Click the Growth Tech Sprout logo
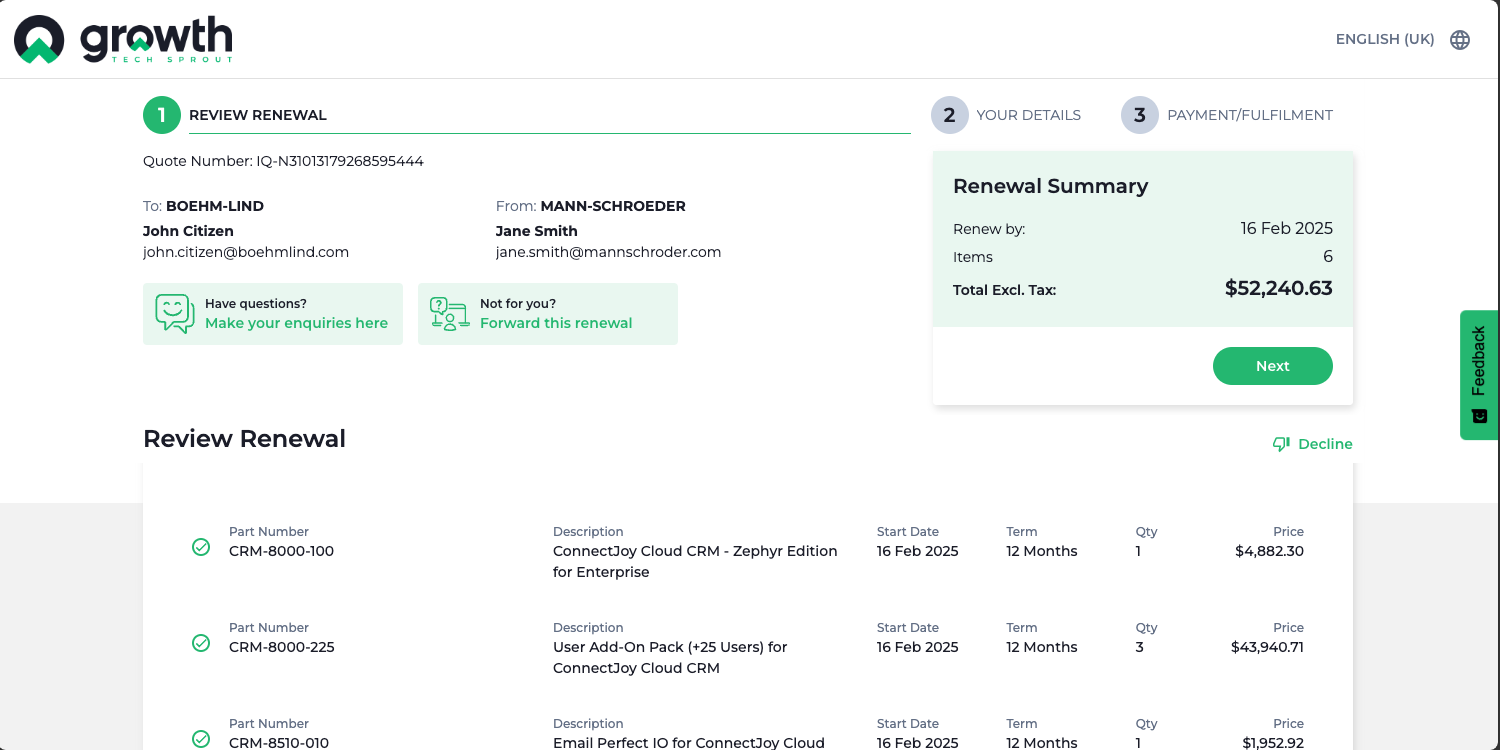Image resolution: width=1500 pixels, height=750 pixels. pyautogui.click(x=123, y=40)
